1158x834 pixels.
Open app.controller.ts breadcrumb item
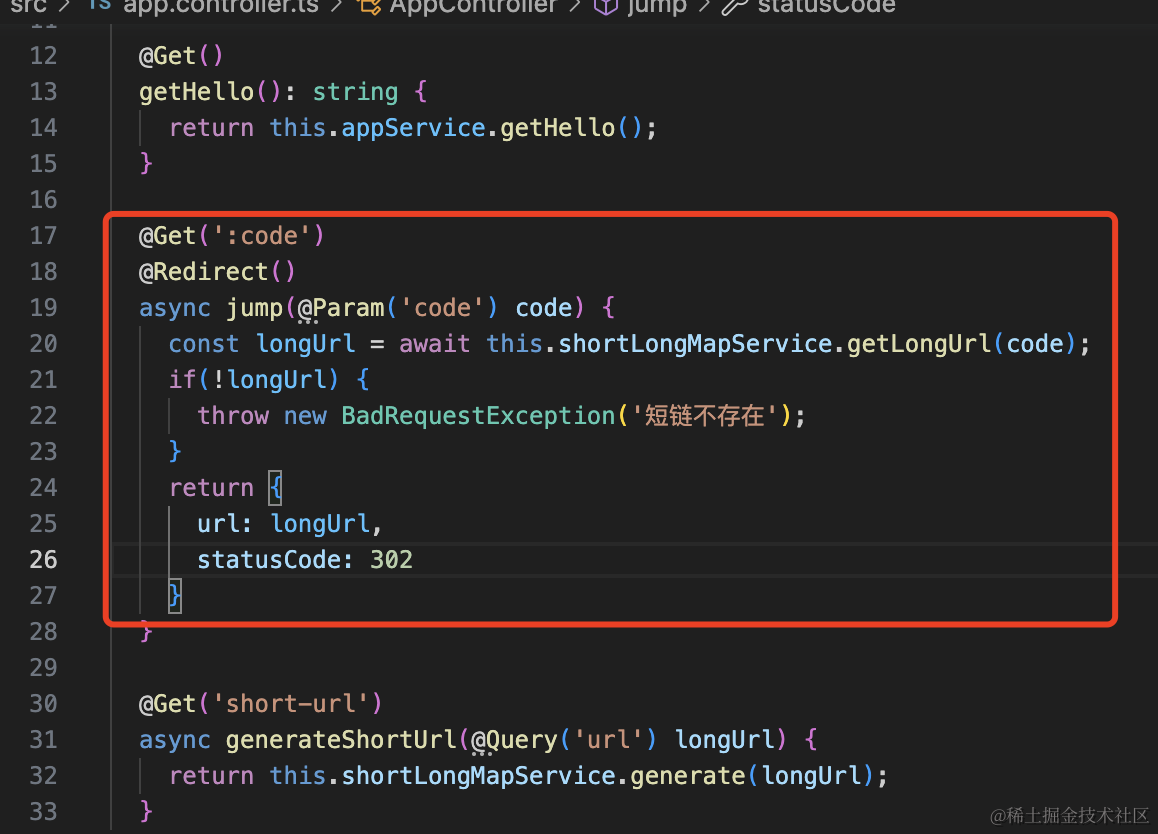tap(221, 6)
